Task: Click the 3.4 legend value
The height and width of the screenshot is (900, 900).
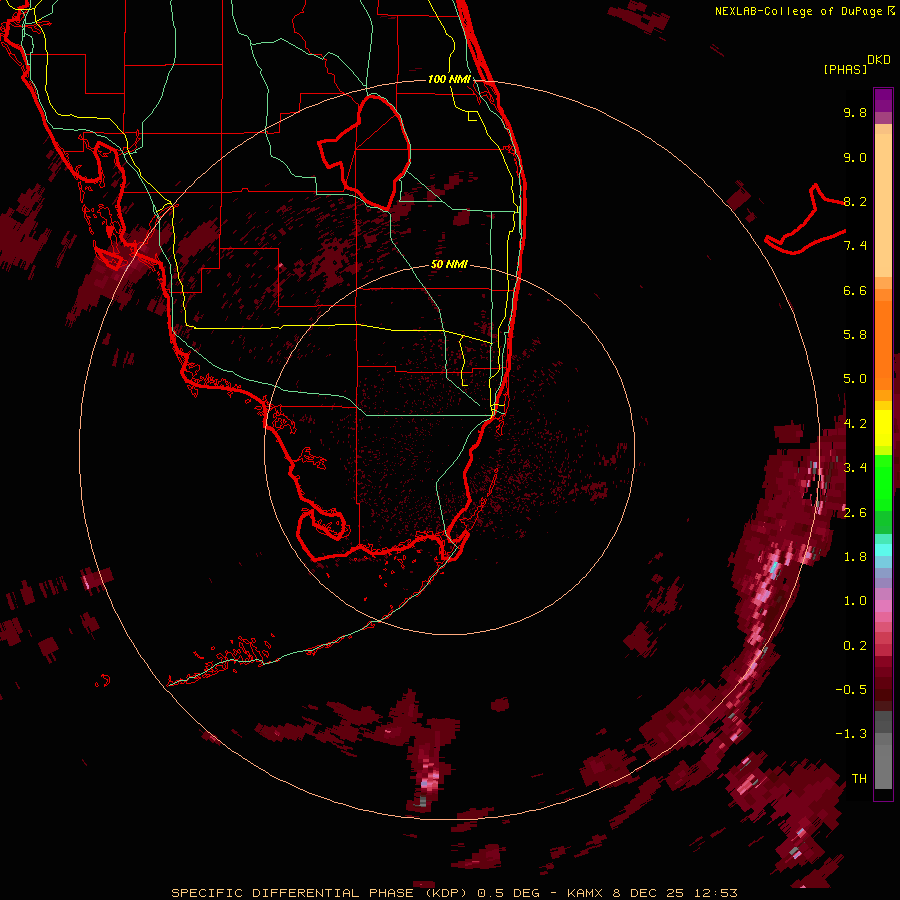Action: [x=855, y=468]
